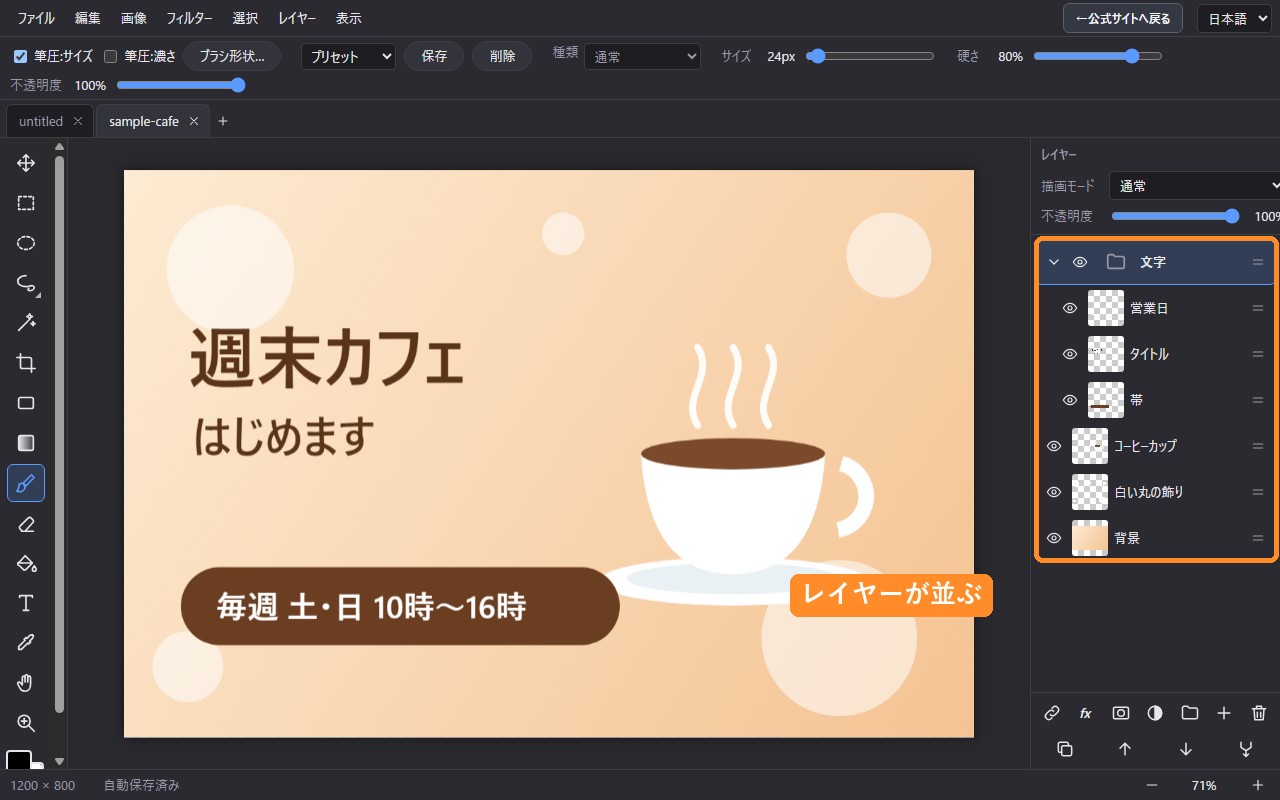Click the 削除 preset button
Screen dimensions: 1280x800
pos(502,56)
